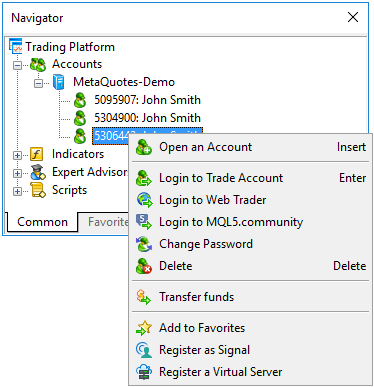Click the Register a Virtual Server cloud icon
374x387 pixels.
click(x=144, y=372)
